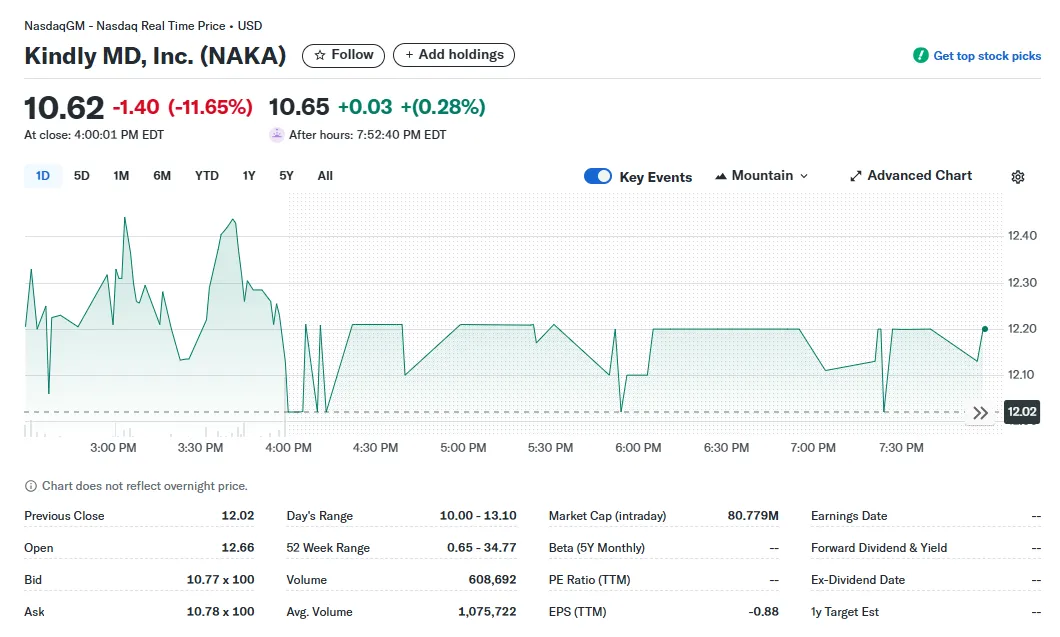Click the green endpoint dot on price chart
The height and width of the screenshot is (637, 1060).
[985, 329]
